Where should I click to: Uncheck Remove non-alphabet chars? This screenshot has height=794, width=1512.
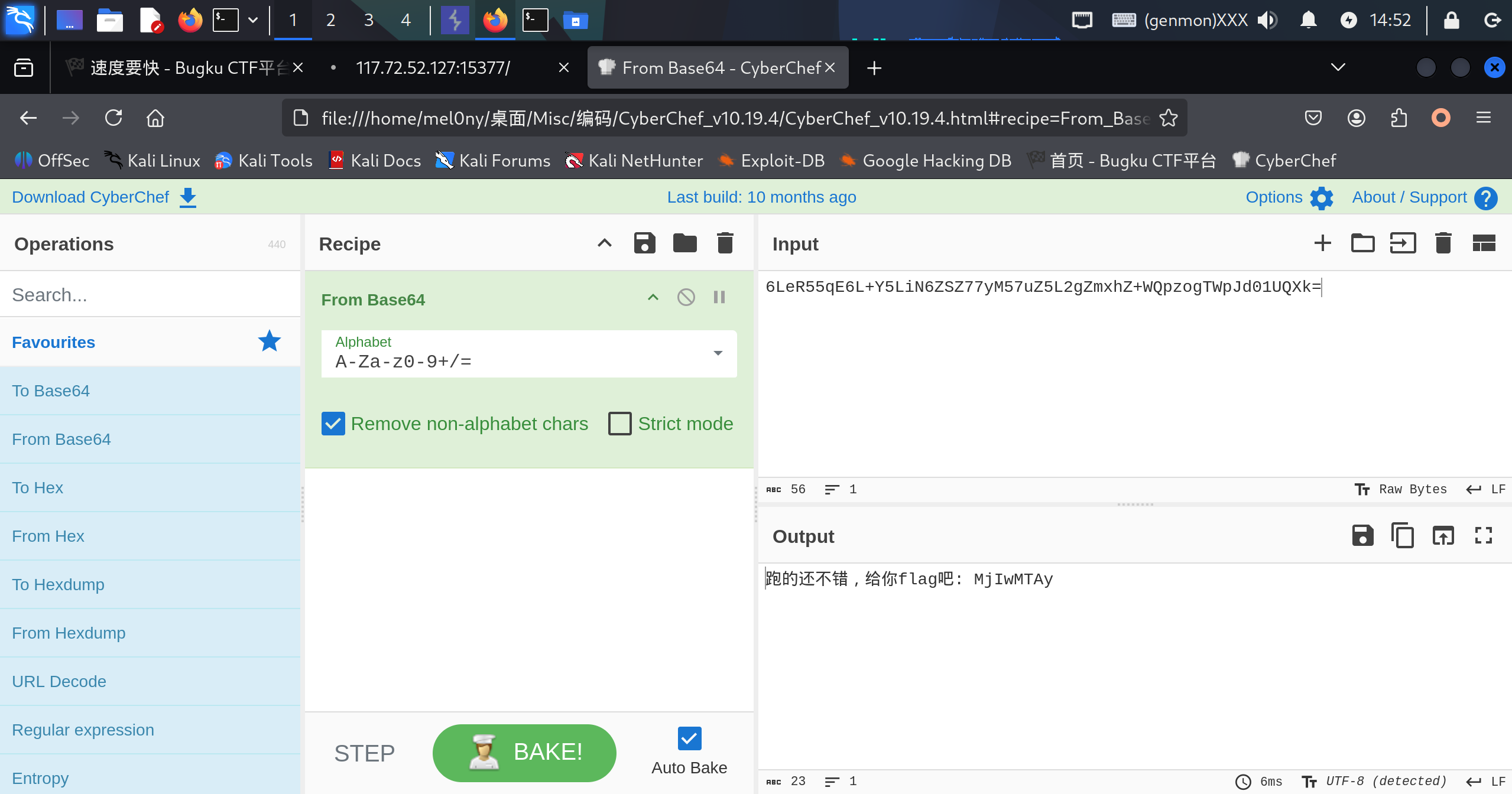tap(333, 424)
